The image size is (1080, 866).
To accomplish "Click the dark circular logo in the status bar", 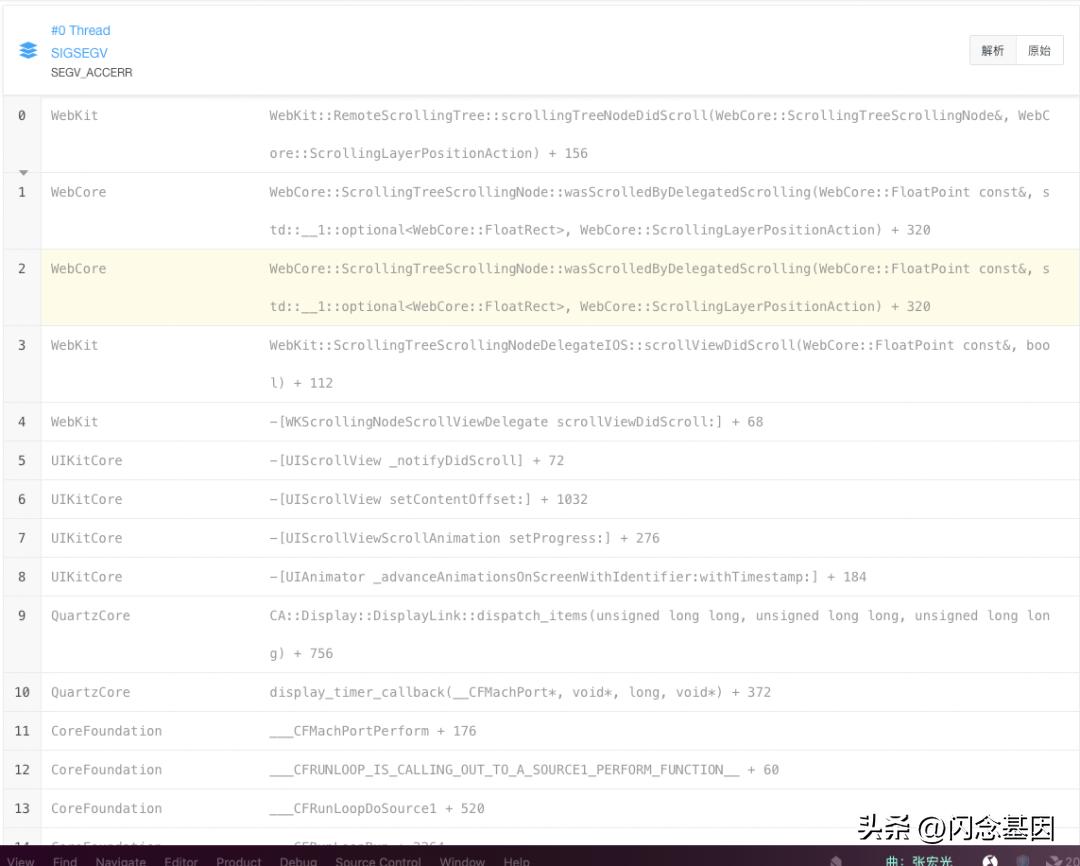I will pyautogui.click(x=988, y=859).
